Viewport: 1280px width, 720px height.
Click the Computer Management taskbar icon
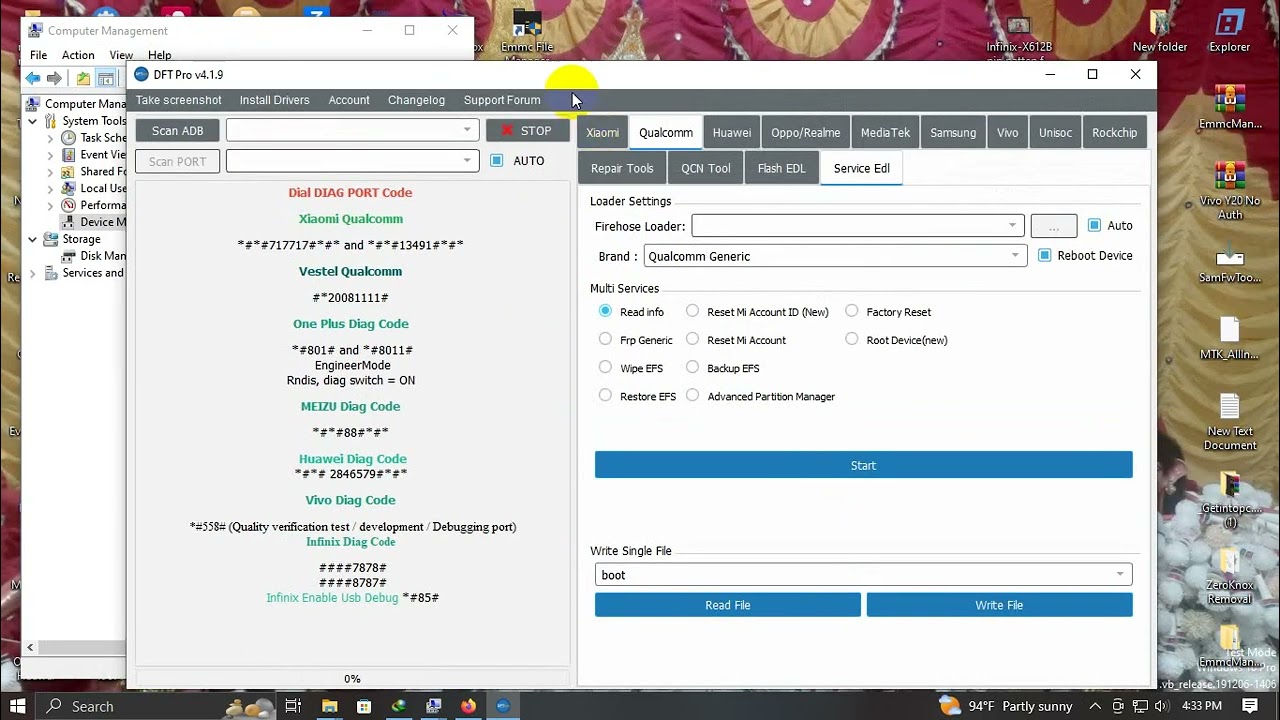coord(433,706)
